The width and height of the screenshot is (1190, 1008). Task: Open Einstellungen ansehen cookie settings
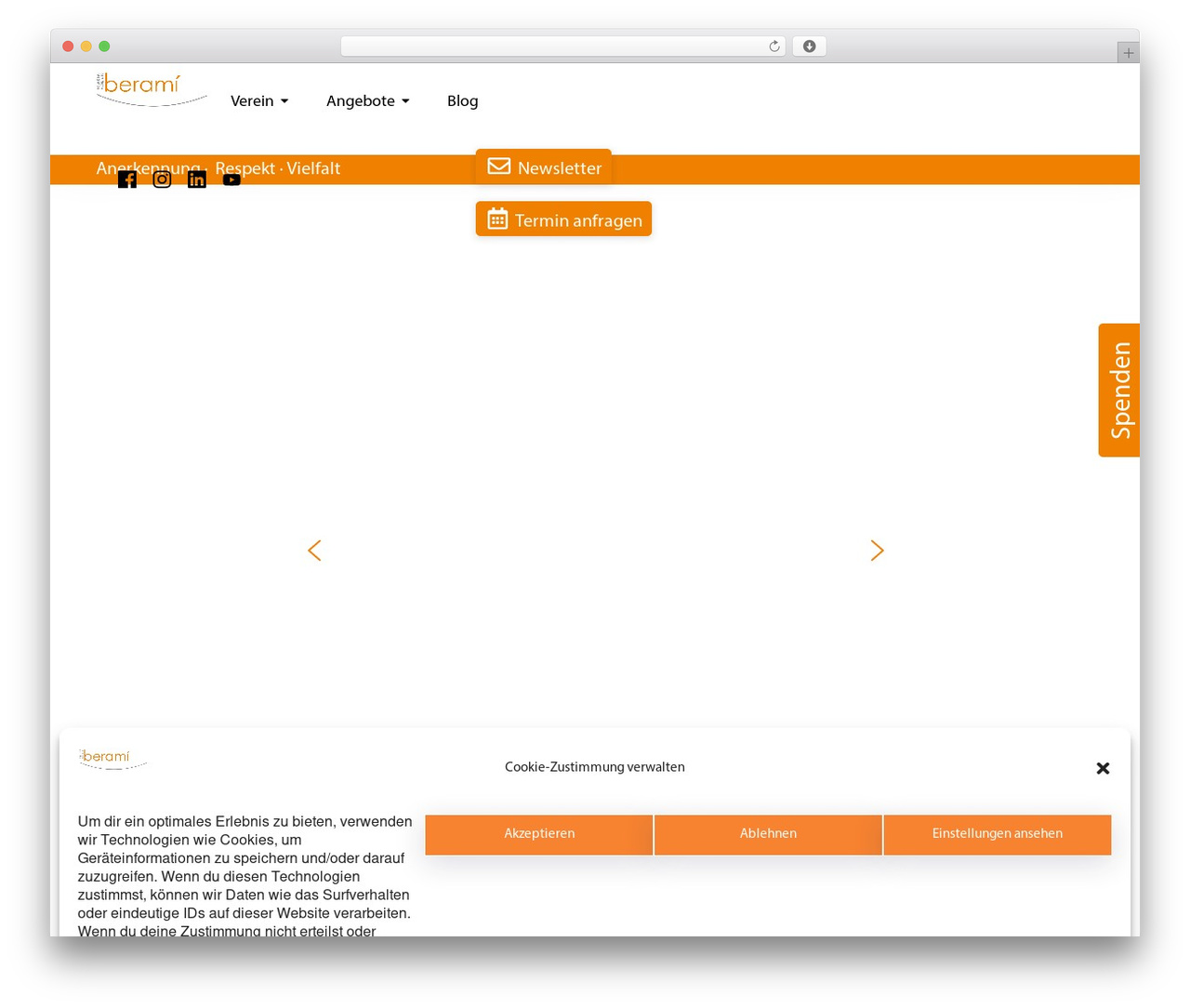[x=998, y=834]
